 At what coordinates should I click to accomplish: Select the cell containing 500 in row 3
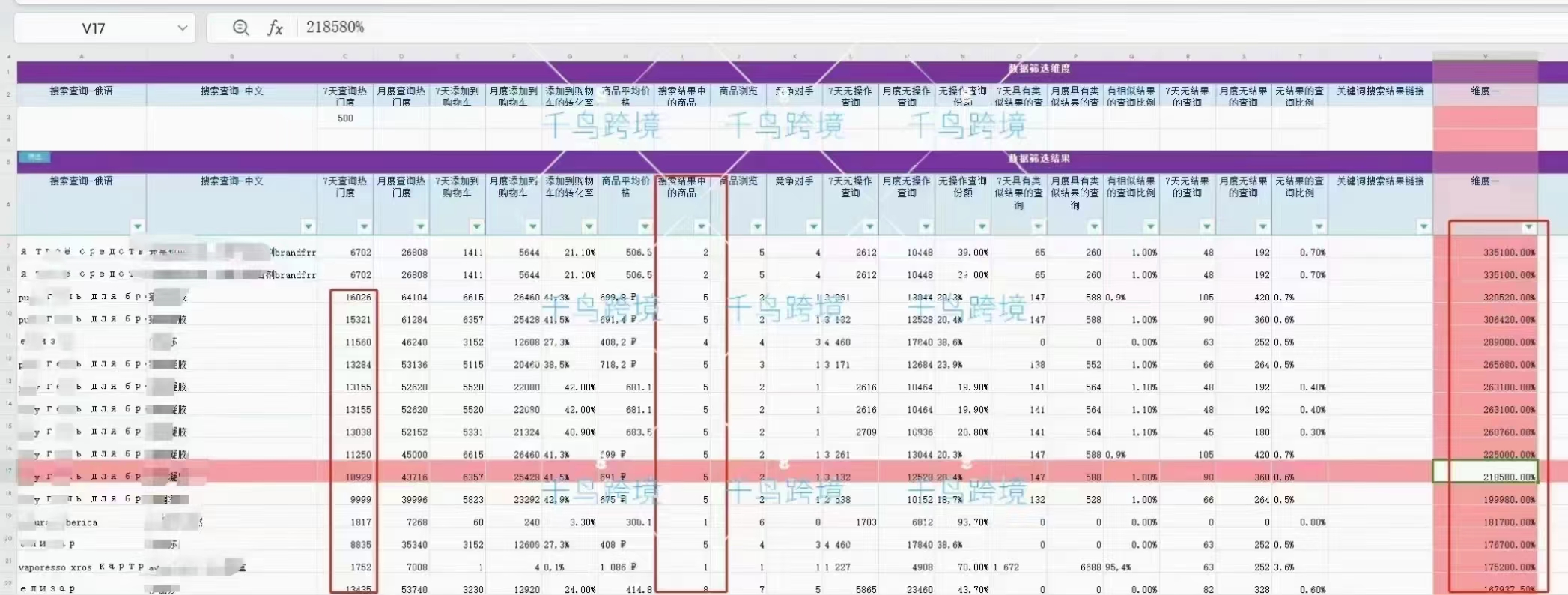pos(345,118)
